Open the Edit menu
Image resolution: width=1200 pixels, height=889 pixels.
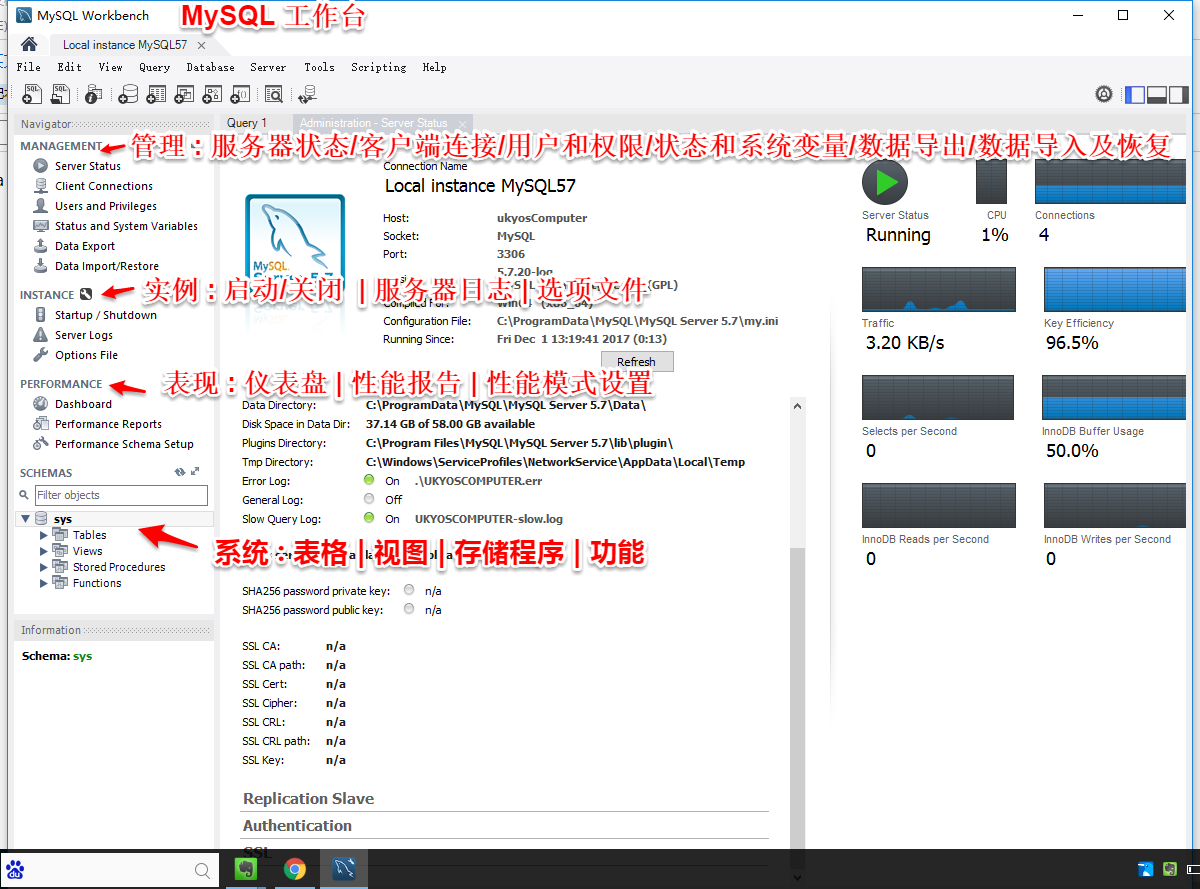70,67
